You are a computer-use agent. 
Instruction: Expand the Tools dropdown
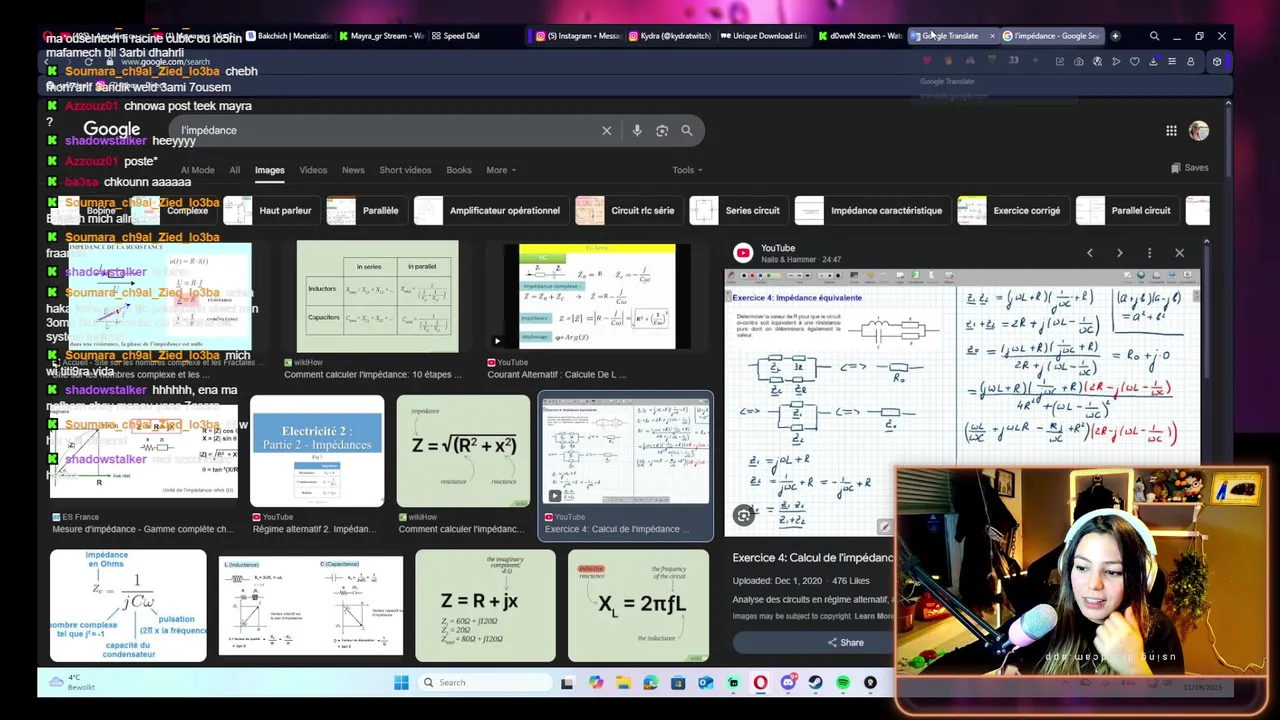[687, 170]
